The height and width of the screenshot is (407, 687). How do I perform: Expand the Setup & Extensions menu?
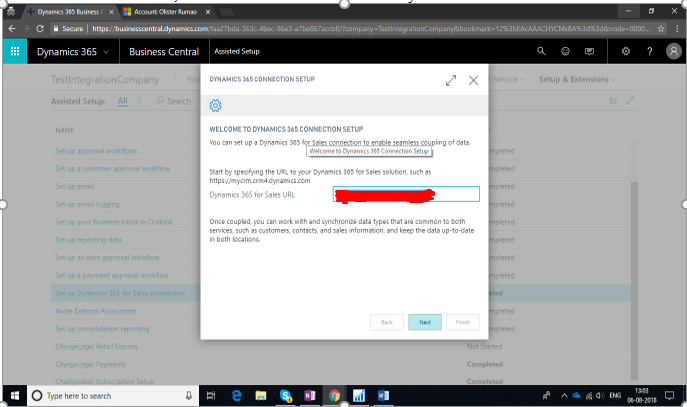click(x=577, y=79)
